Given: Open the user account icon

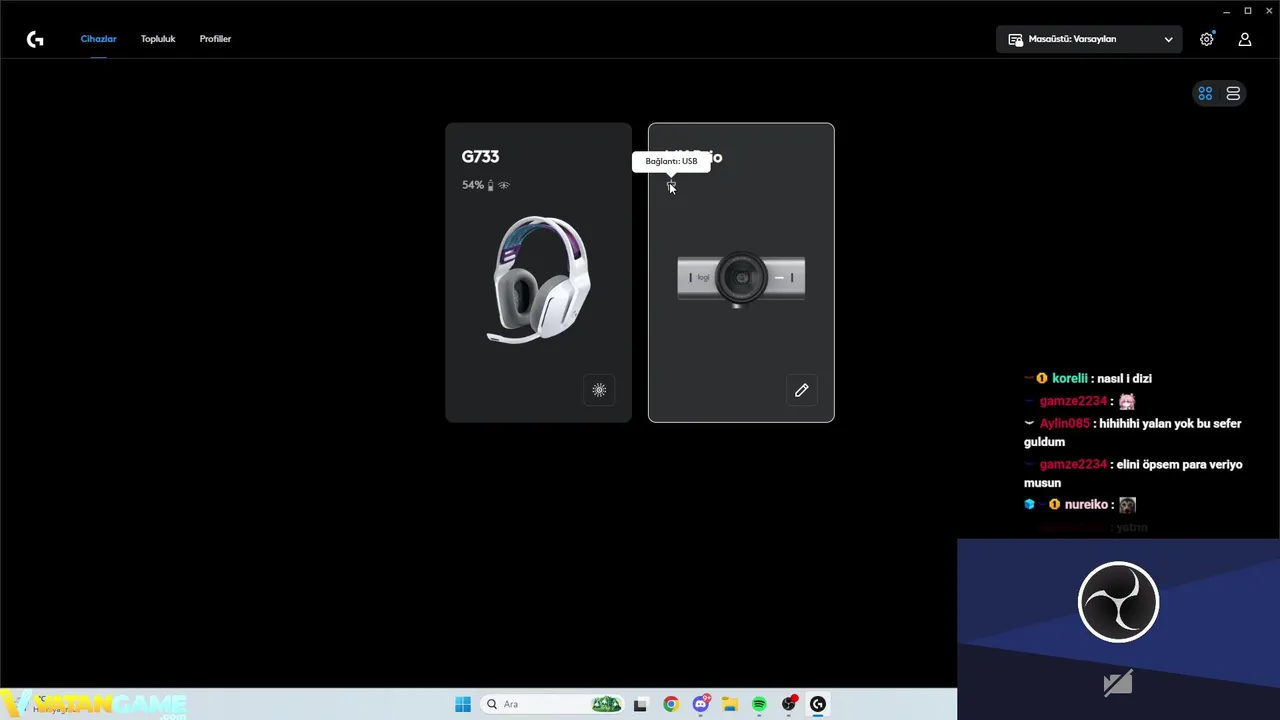Looking at the screenshot, I should click(1245, 39).
